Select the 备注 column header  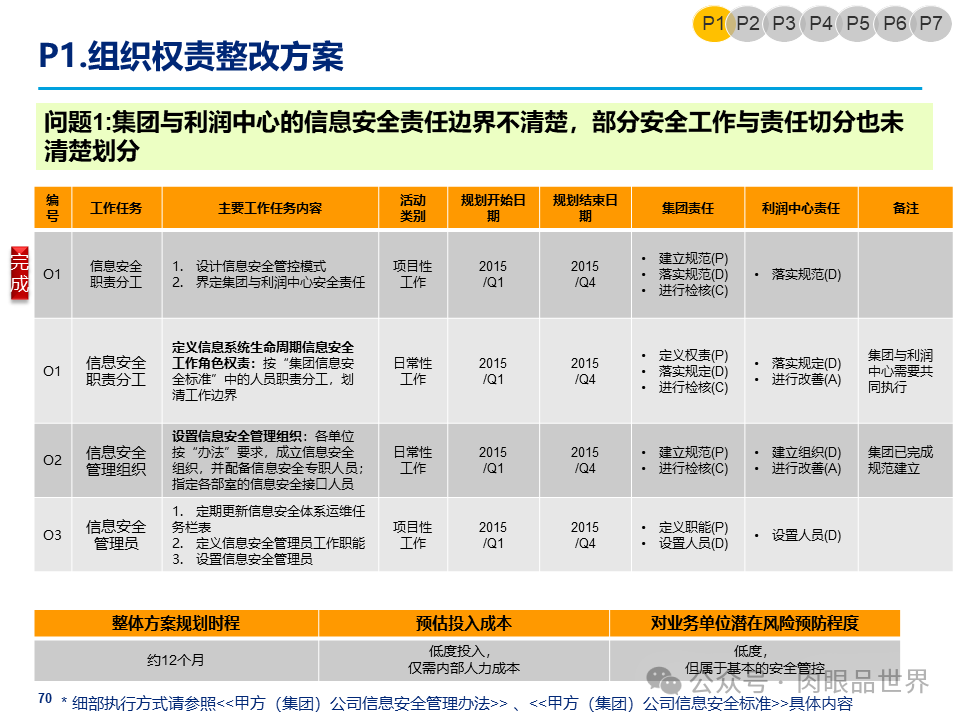906,208
